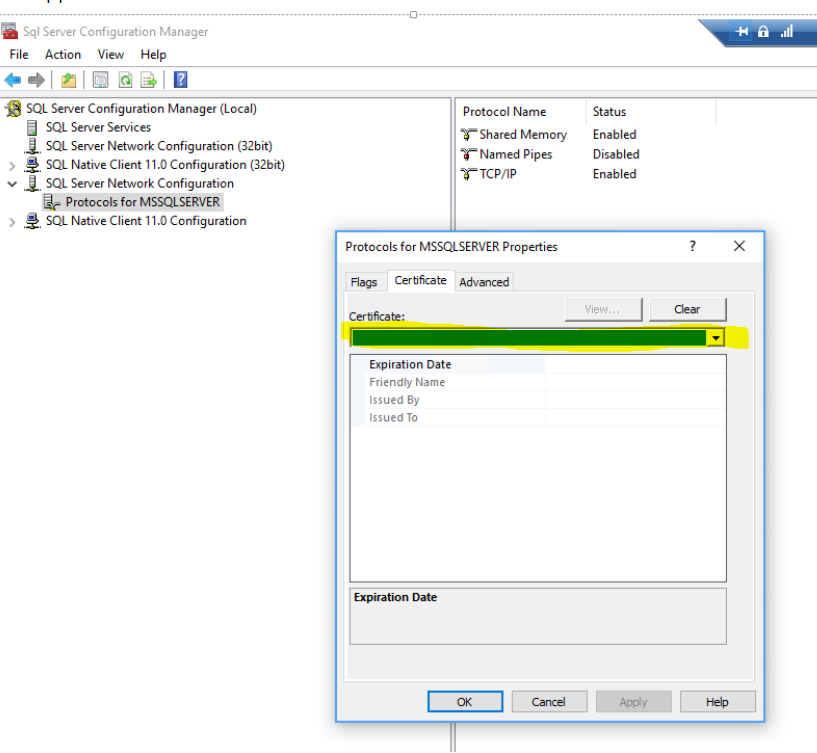Click the Certificate combo box field
This screenshot has width=817, height=753.
537,338
